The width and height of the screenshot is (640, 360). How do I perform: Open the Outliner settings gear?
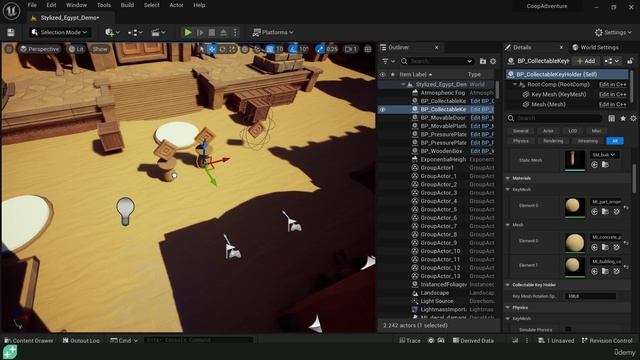point(493,61)
